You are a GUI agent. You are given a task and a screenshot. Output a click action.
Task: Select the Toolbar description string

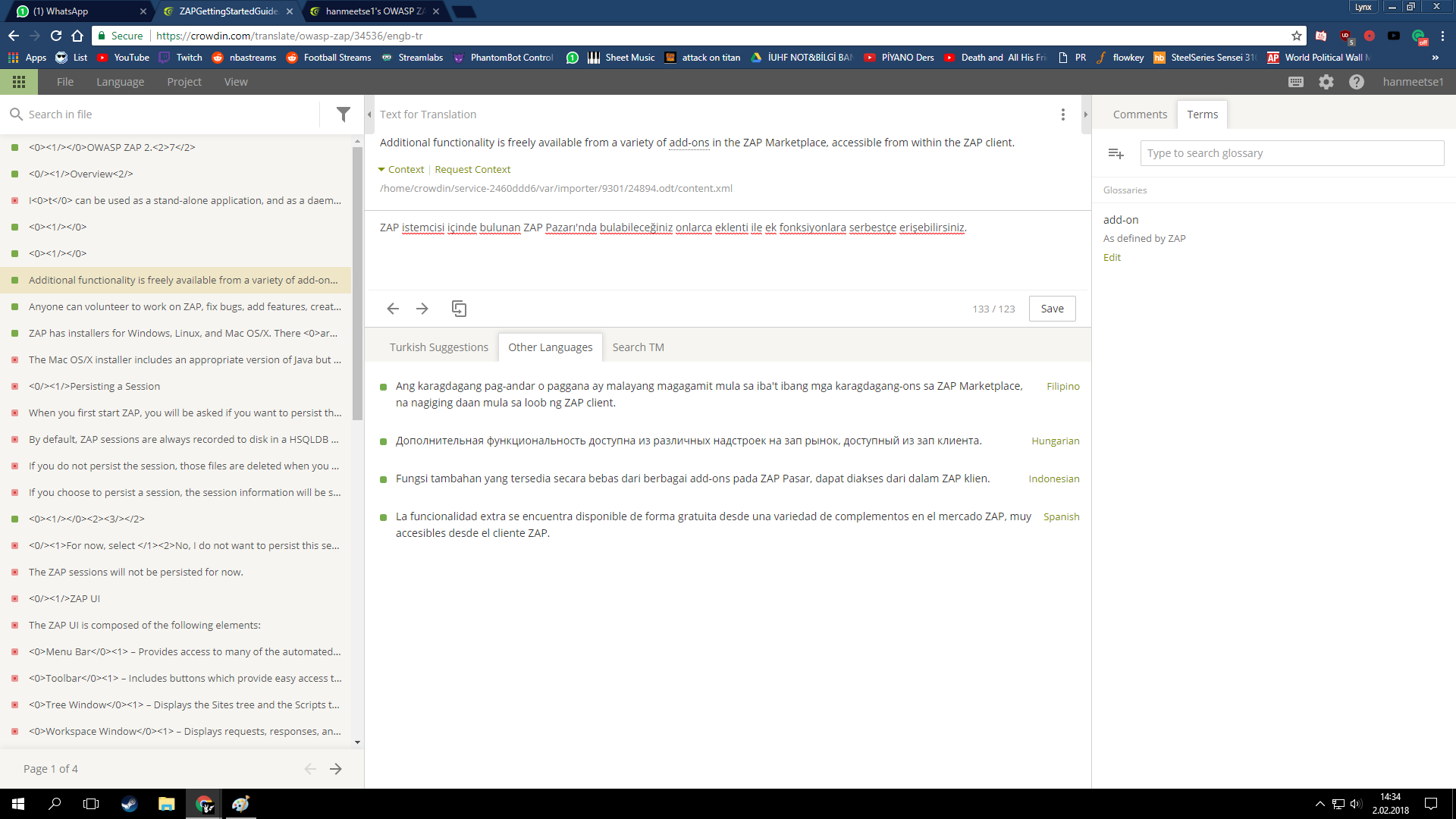pos(176,678)
